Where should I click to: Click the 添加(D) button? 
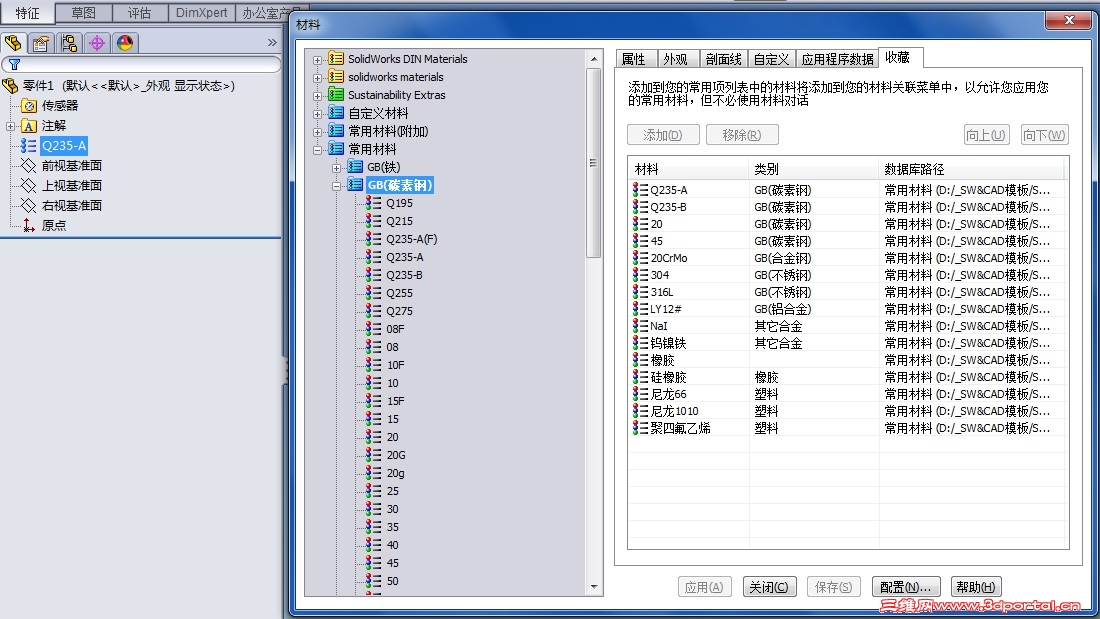click(x=663, y=135)
